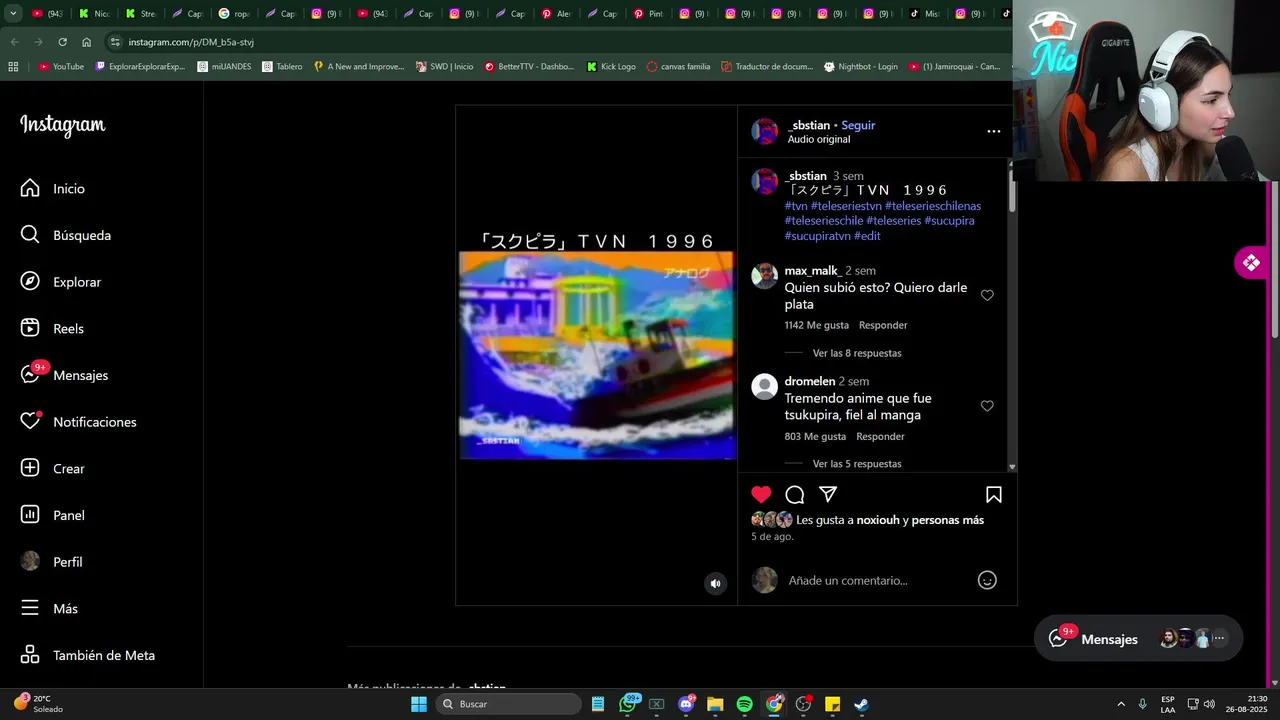Show hidden system tray icons
This screenshot has height=720, width=1280.
pyautogui.click(x=1120, y=704)
